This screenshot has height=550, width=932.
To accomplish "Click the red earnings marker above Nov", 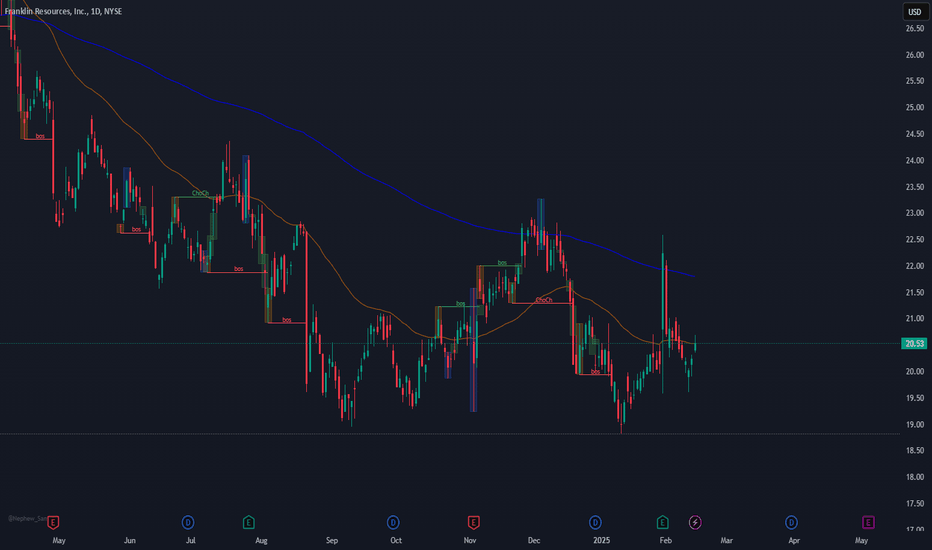I will pos(473,523).
